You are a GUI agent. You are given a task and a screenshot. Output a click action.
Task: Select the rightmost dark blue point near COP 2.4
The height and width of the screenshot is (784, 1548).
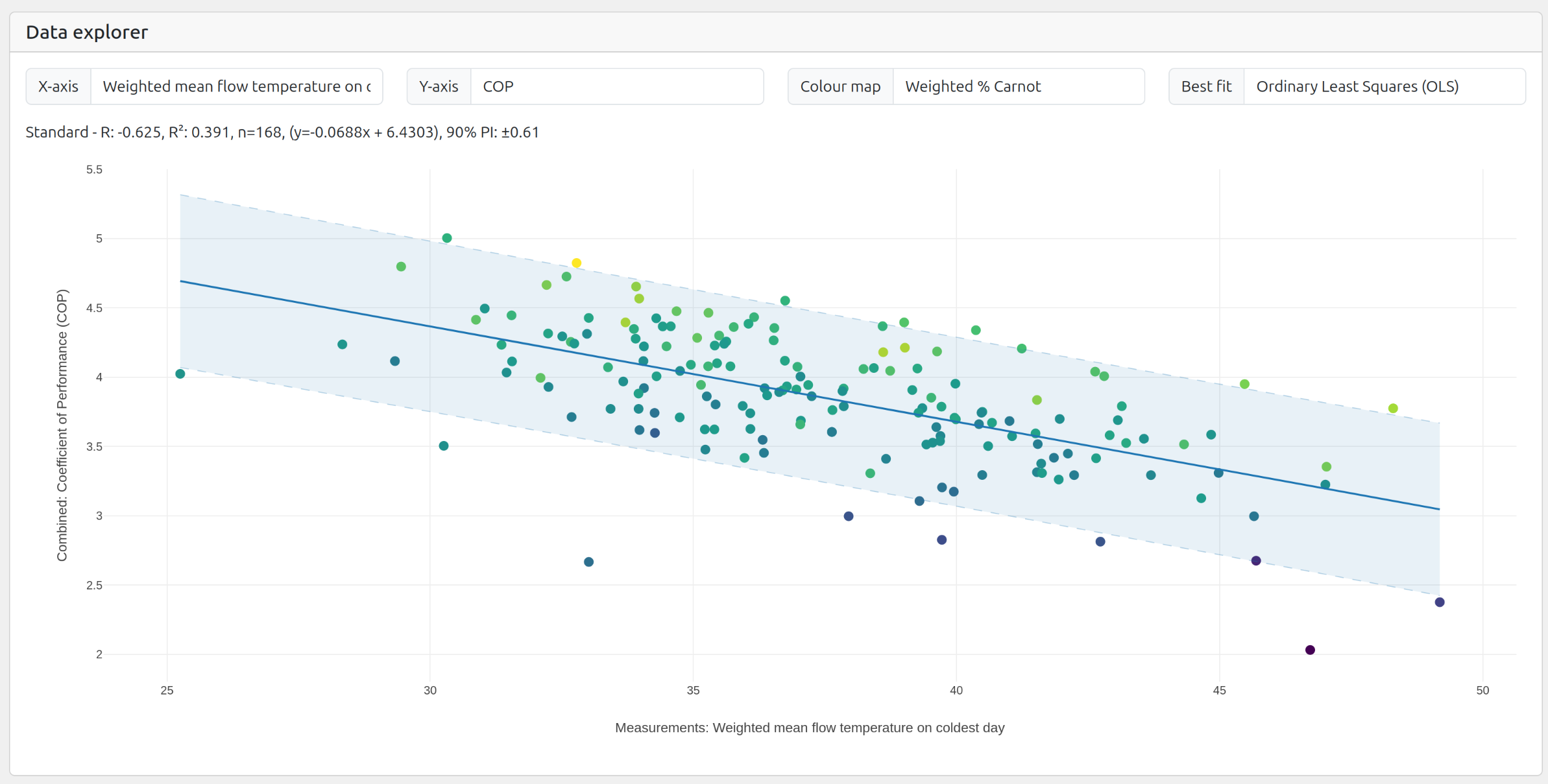pyautogui.click(x=1440, y=602)
